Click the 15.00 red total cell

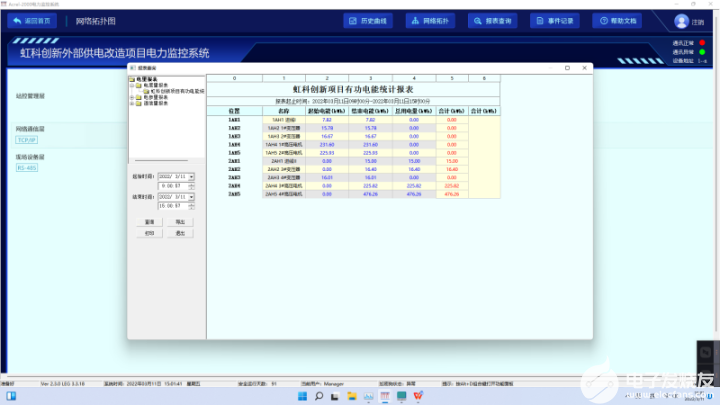point(452,161)
